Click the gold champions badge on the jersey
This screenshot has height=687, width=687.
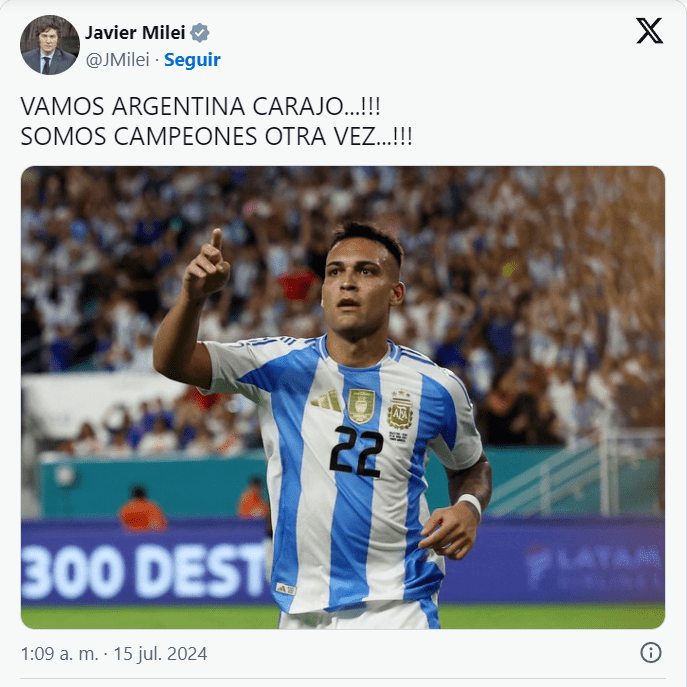361,406
